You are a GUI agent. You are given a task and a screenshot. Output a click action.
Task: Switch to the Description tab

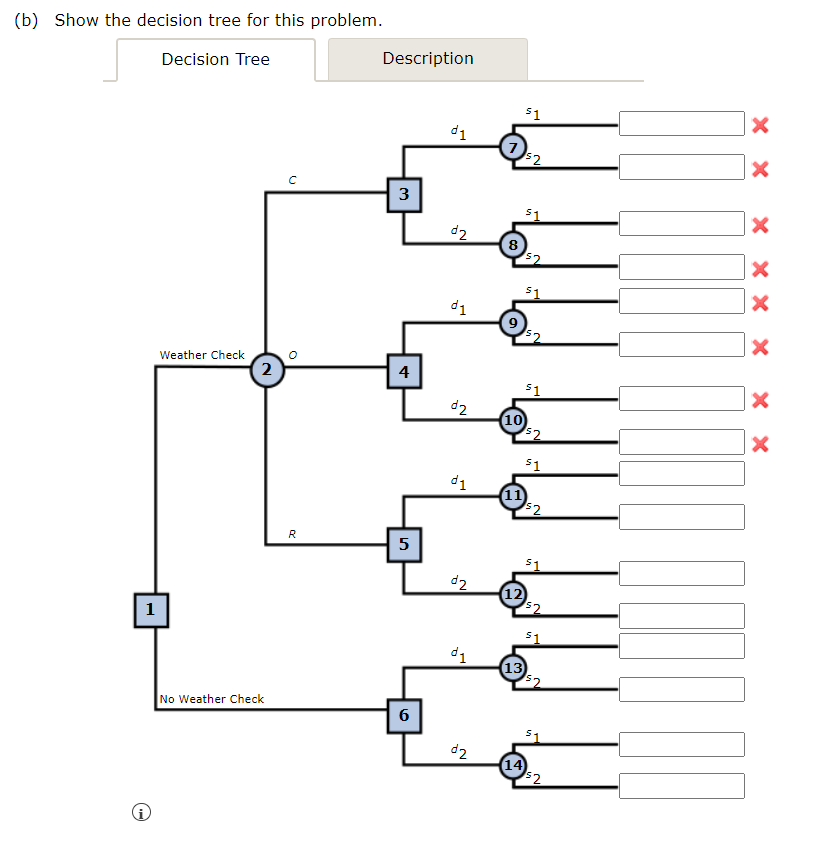[x=427, y=59]
